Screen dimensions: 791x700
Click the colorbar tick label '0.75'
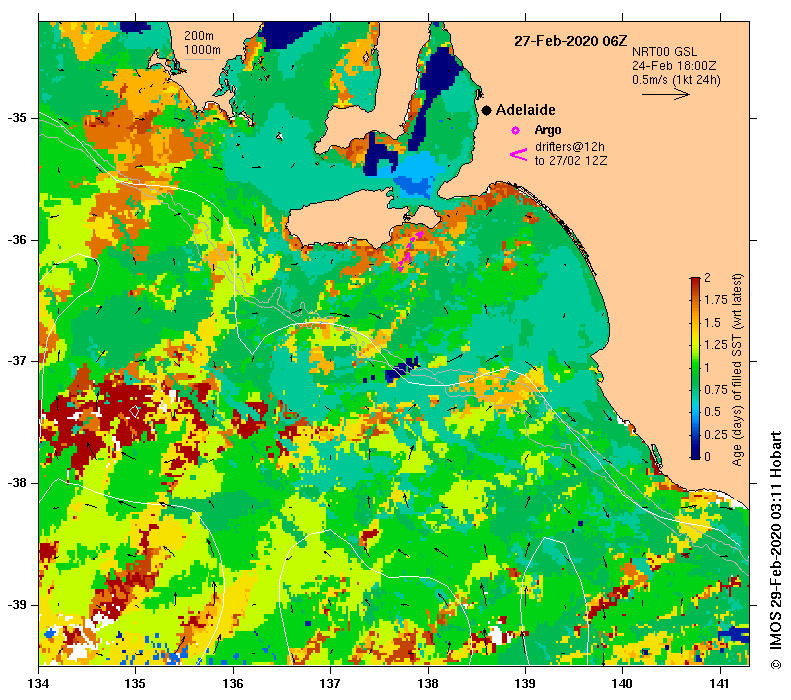(x=716, y=390)
